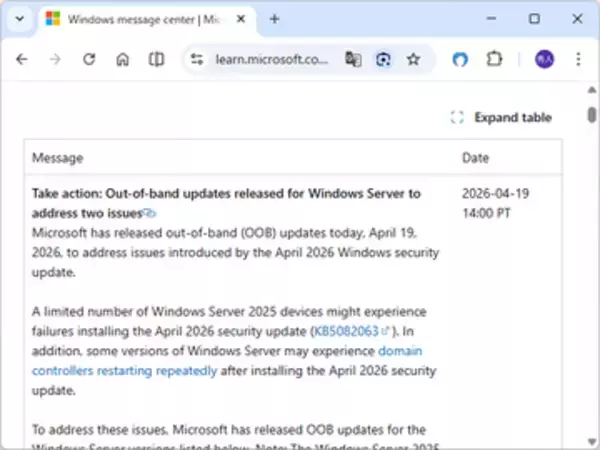The height and width of the screenshot is (450, 600).
Task: Go forward to next page
Action: (x=55, y=59)
